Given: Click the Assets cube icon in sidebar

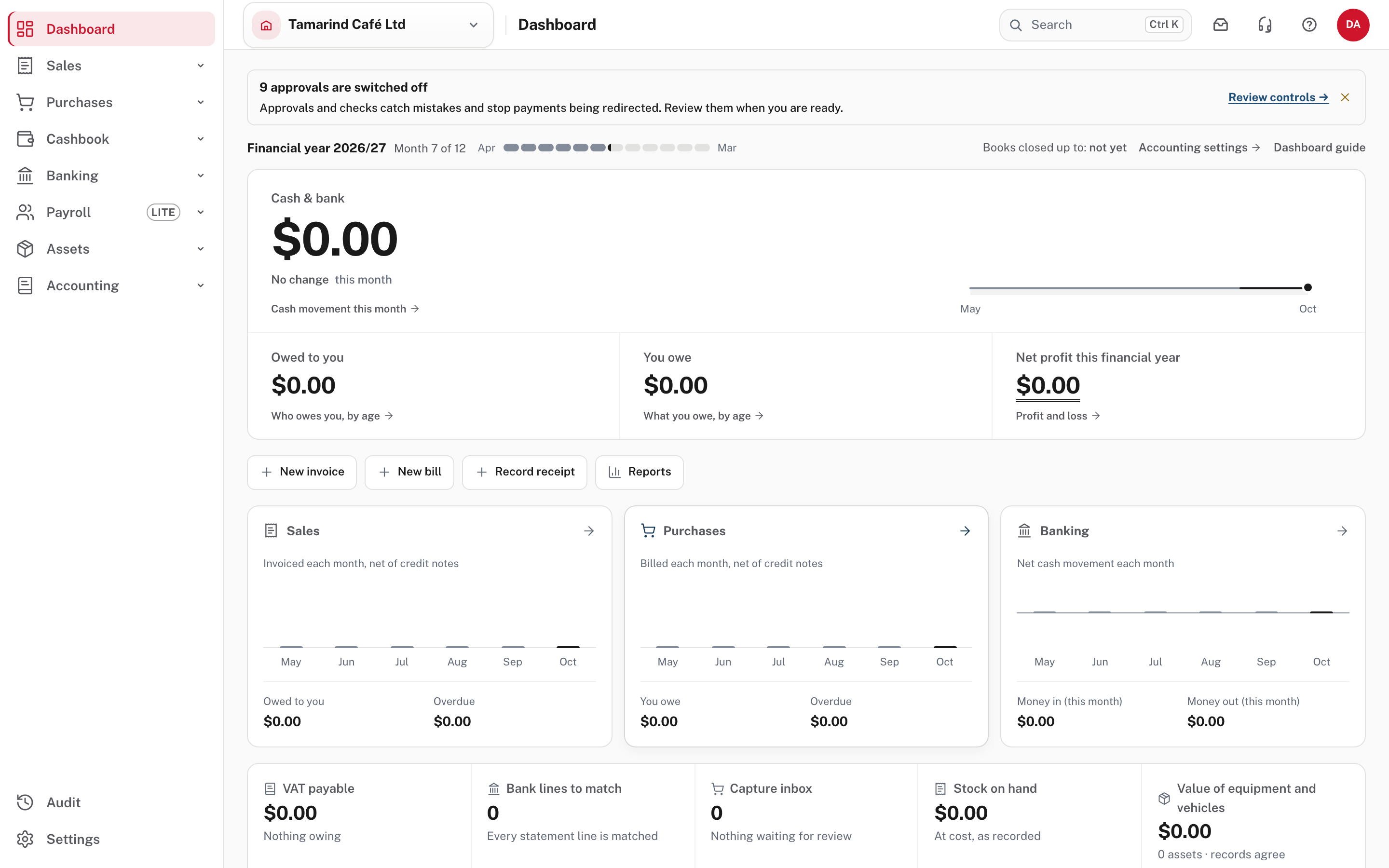Looking at the screenshot, I should [25, 248].
